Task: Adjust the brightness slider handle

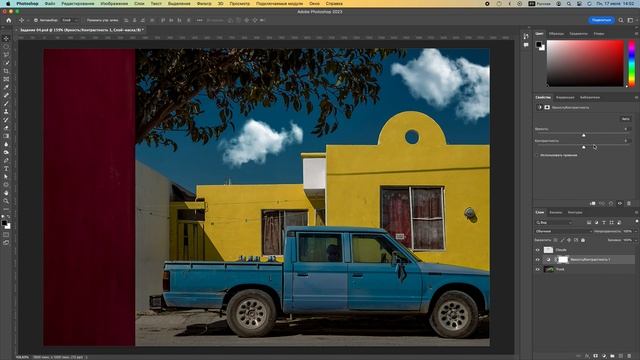Action: click(583, 135)
